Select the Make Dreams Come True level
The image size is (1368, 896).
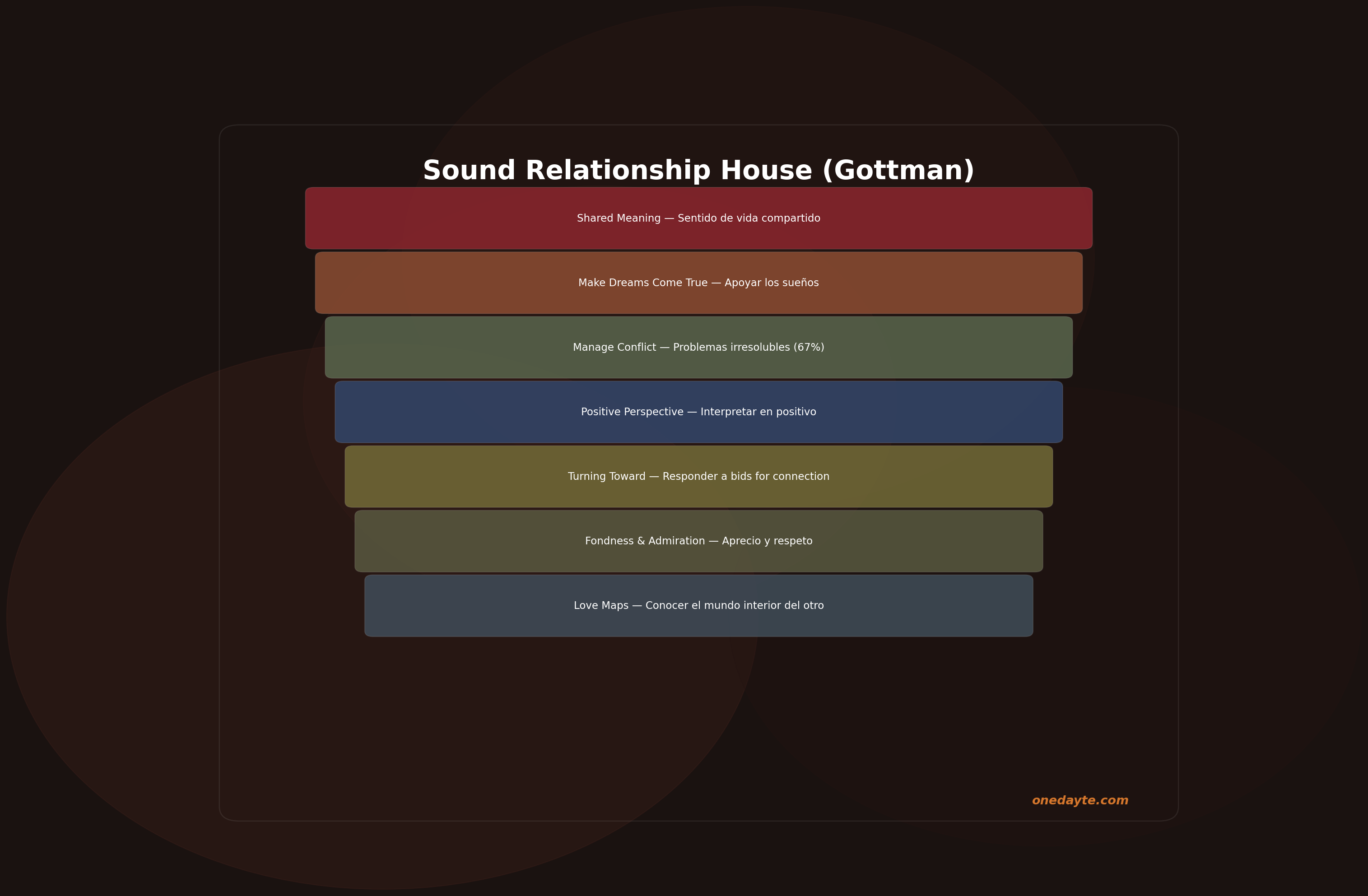(x=698, y=282)
